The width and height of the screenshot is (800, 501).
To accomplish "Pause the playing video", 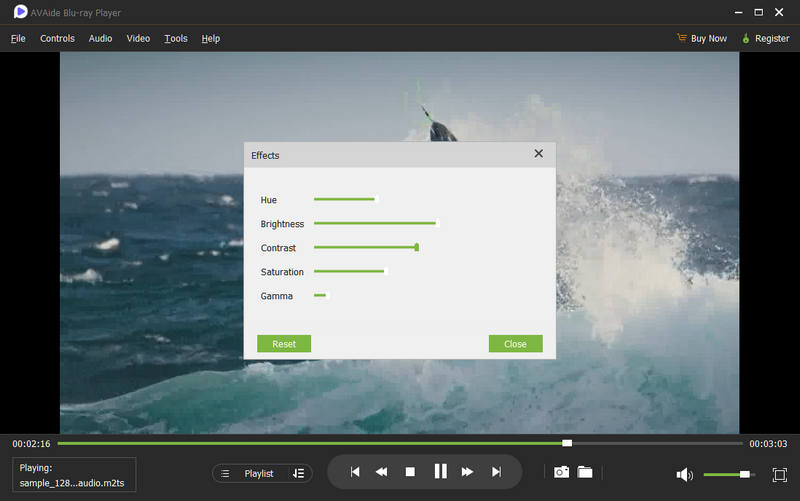I will [440, 471].
